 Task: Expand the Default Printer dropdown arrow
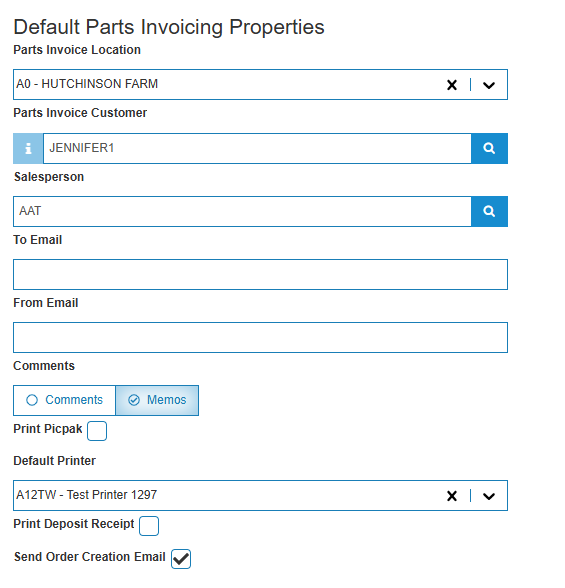[489, 496]
